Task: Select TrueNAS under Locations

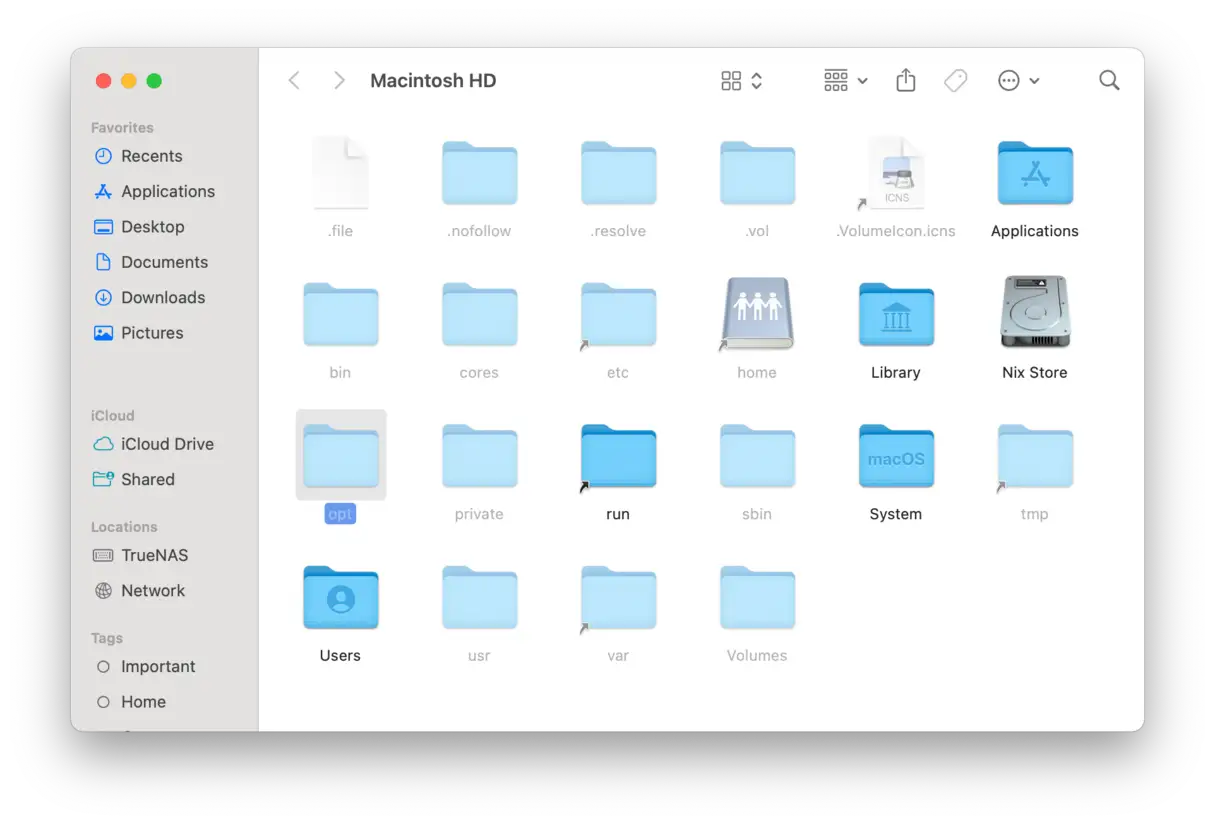Action: 154,555
